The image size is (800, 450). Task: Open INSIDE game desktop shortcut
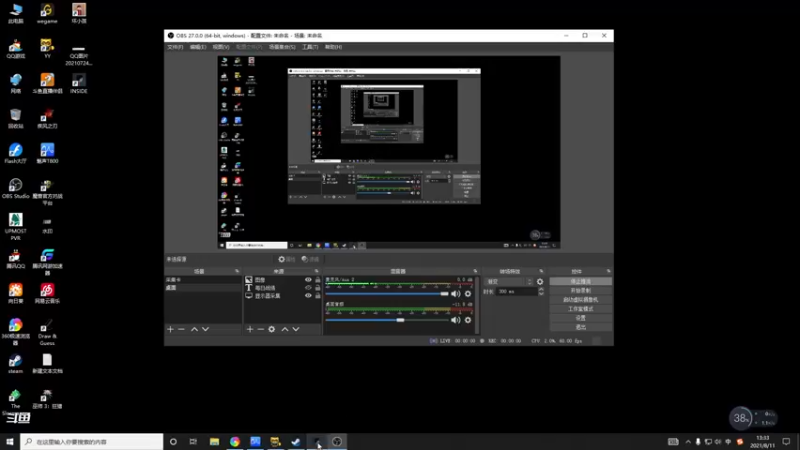click(x=79, y=84)
